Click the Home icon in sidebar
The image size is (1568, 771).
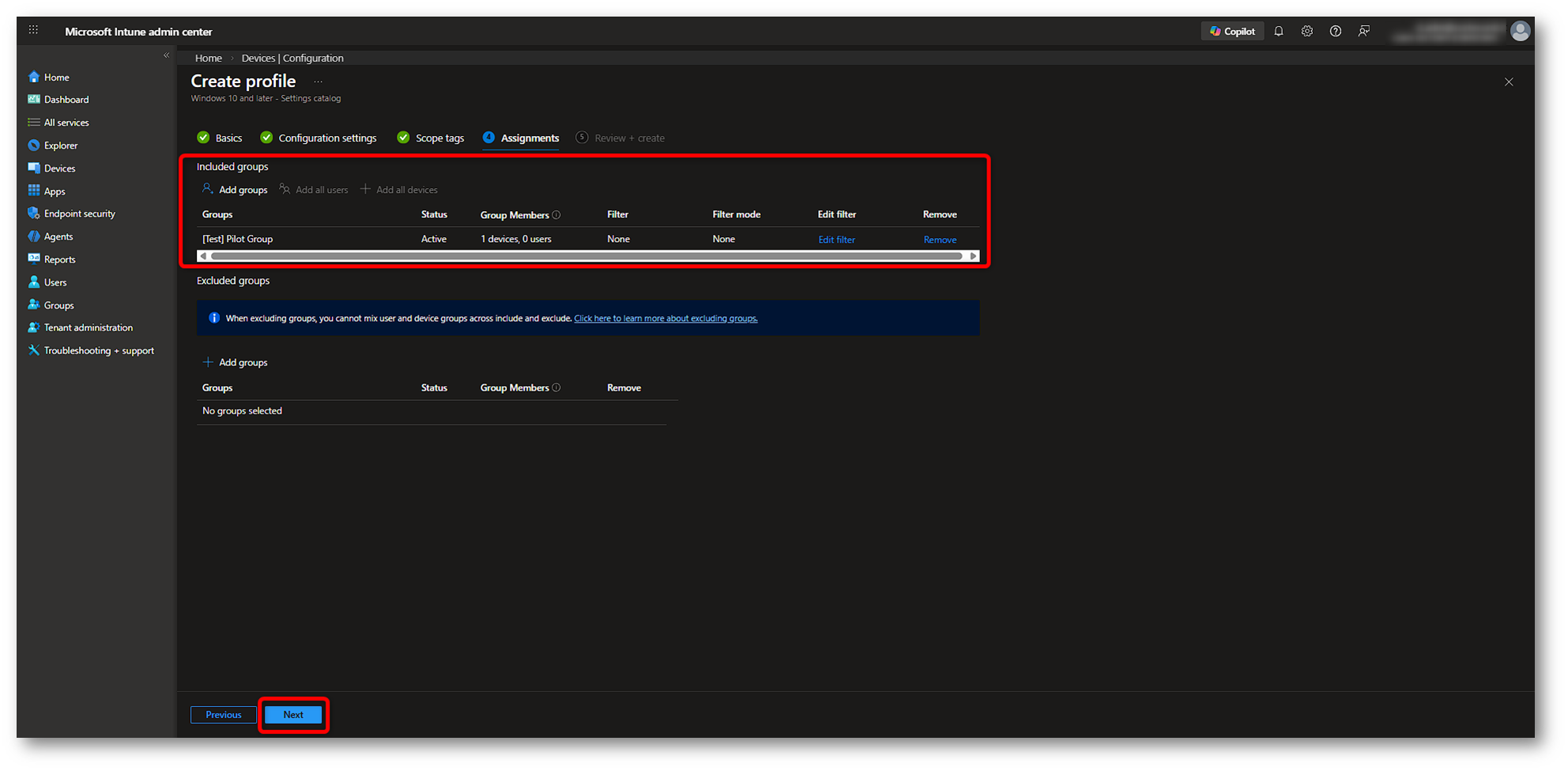coord(34,77)
